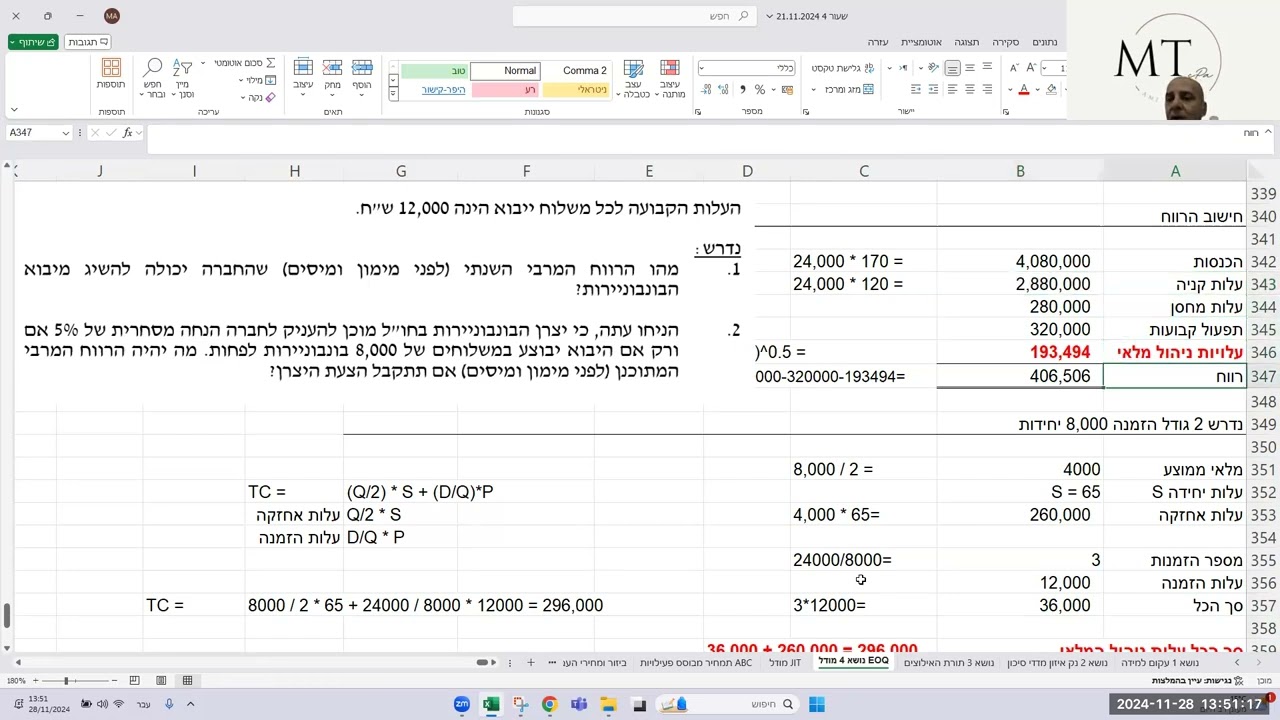Click the AutoSum sigma icon
This screenshot has height=720, width=1280.
[x=271, y=63]
